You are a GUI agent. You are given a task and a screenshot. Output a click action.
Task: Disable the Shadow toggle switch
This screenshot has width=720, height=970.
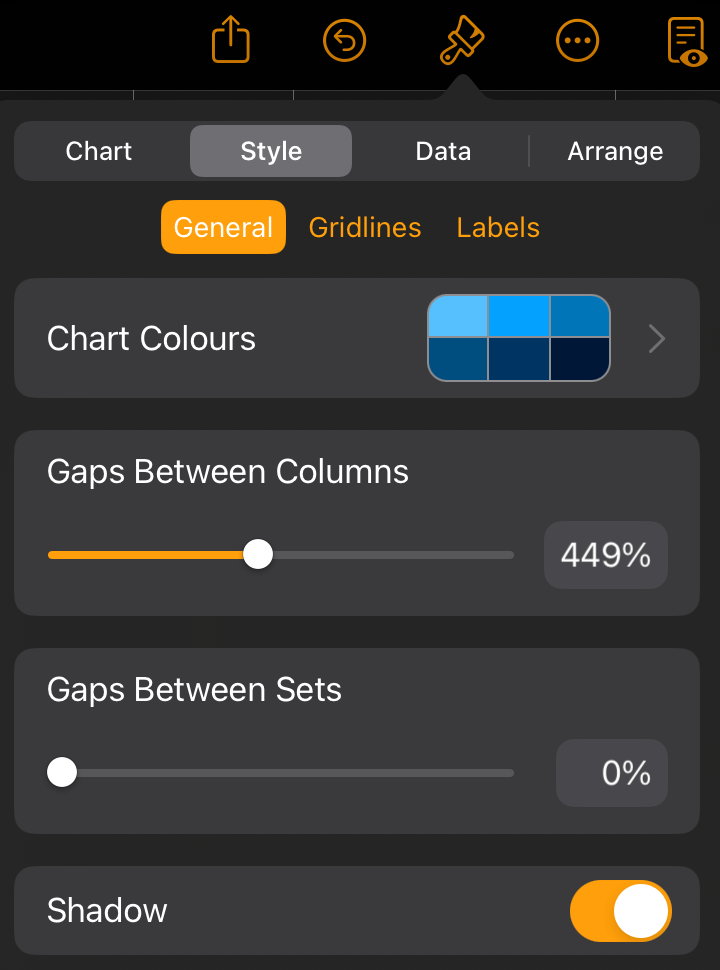pos(620,911)
